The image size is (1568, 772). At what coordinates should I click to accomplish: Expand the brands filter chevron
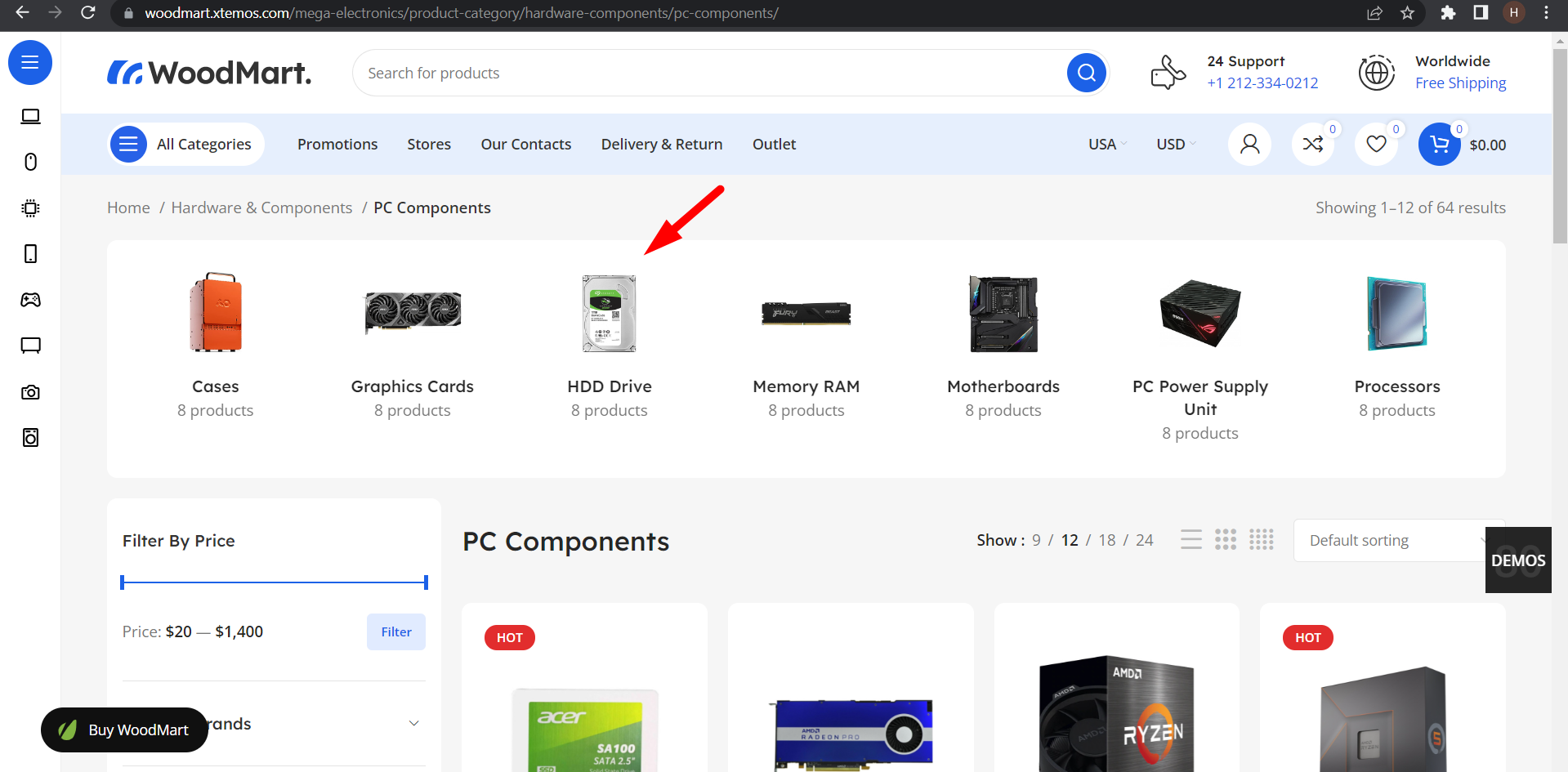(413, 724)
